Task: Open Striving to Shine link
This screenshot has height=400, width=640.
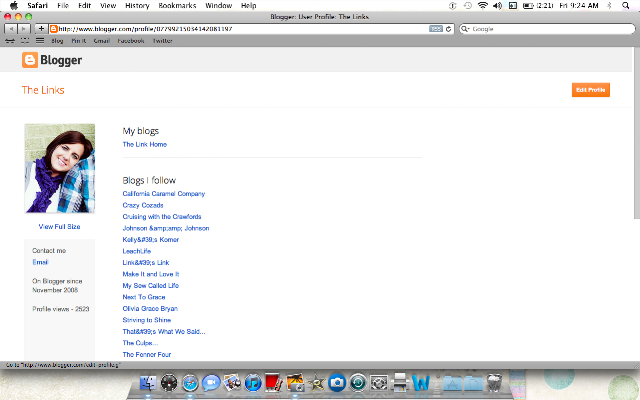Action: pos(147,320)
